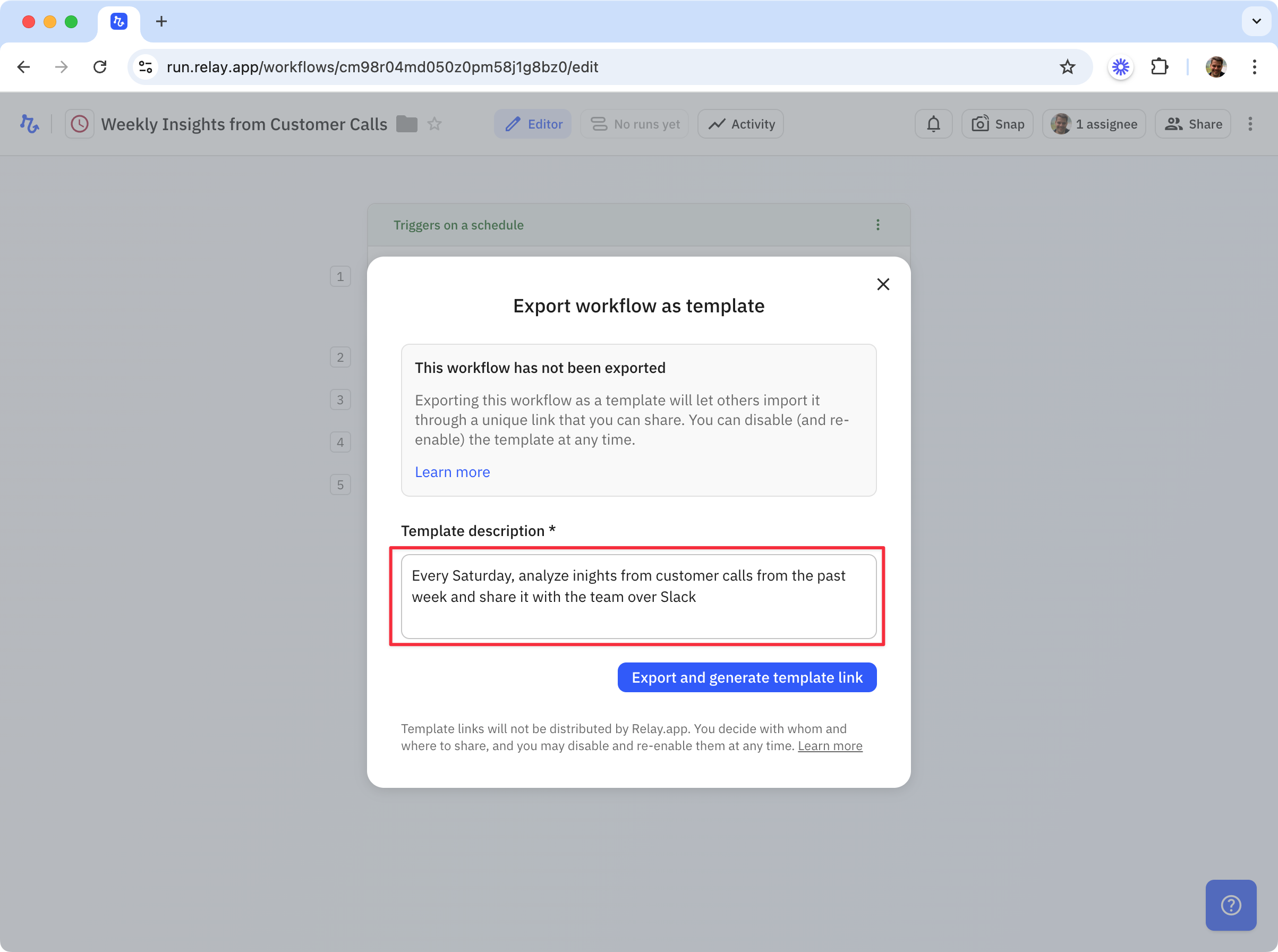Open the notifications bell icon
Screen dimensions: 1278x952
click(x=933, y=124)
